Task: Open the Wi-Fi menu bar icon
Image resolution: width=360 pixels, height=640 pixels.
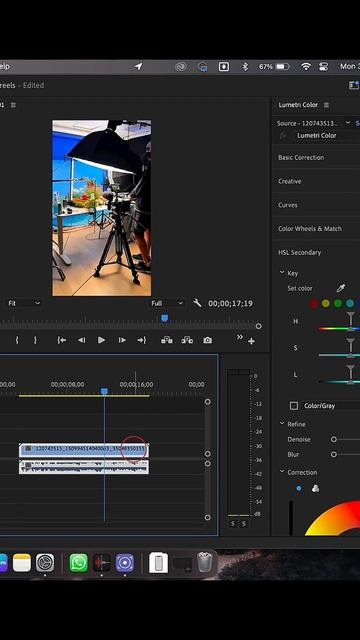Action: point(306,67)
